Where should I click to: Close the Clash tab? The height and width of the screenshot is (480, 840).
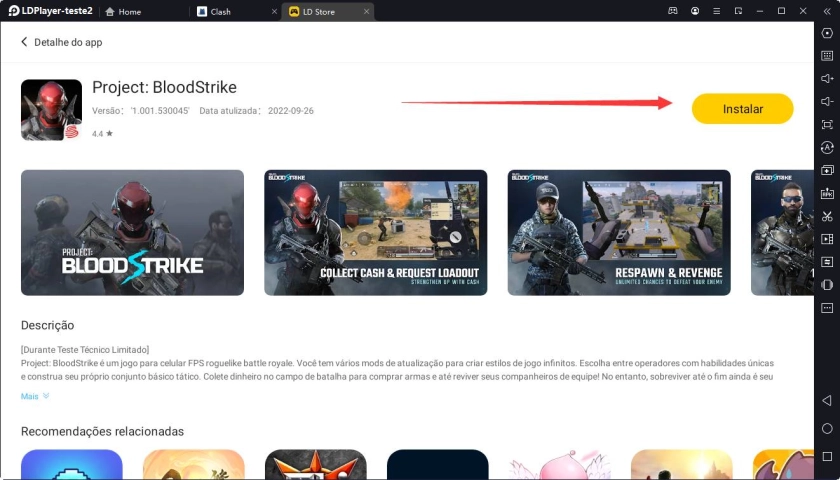tap(274, 12)
